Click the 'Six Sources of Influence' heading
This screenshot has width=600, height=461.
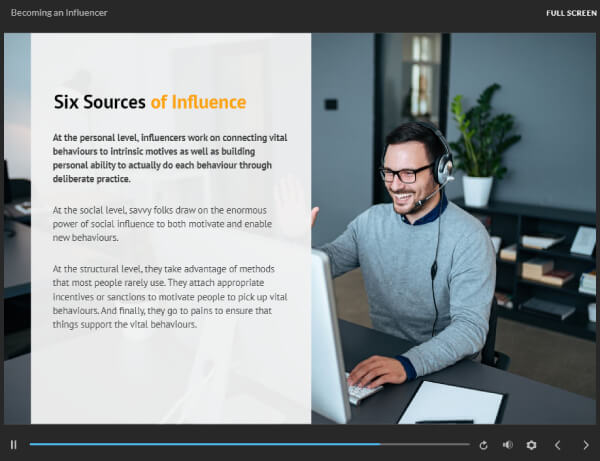(x=150, y=102)
